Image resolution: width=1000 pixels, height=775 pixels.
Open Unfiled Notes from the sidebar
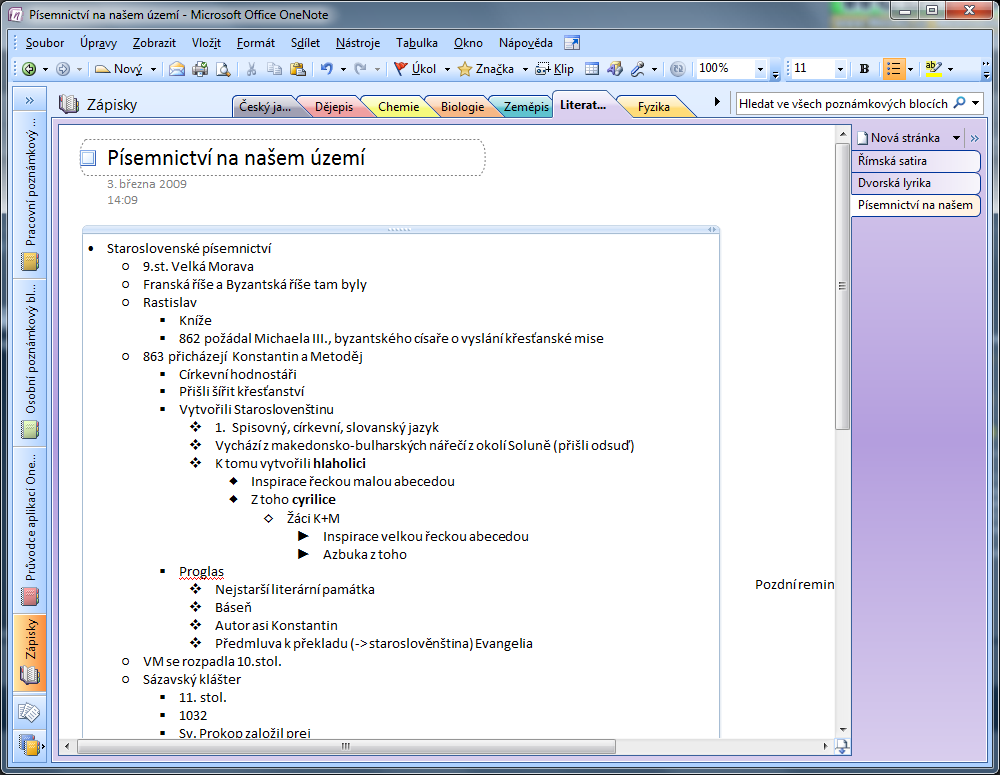29,711
